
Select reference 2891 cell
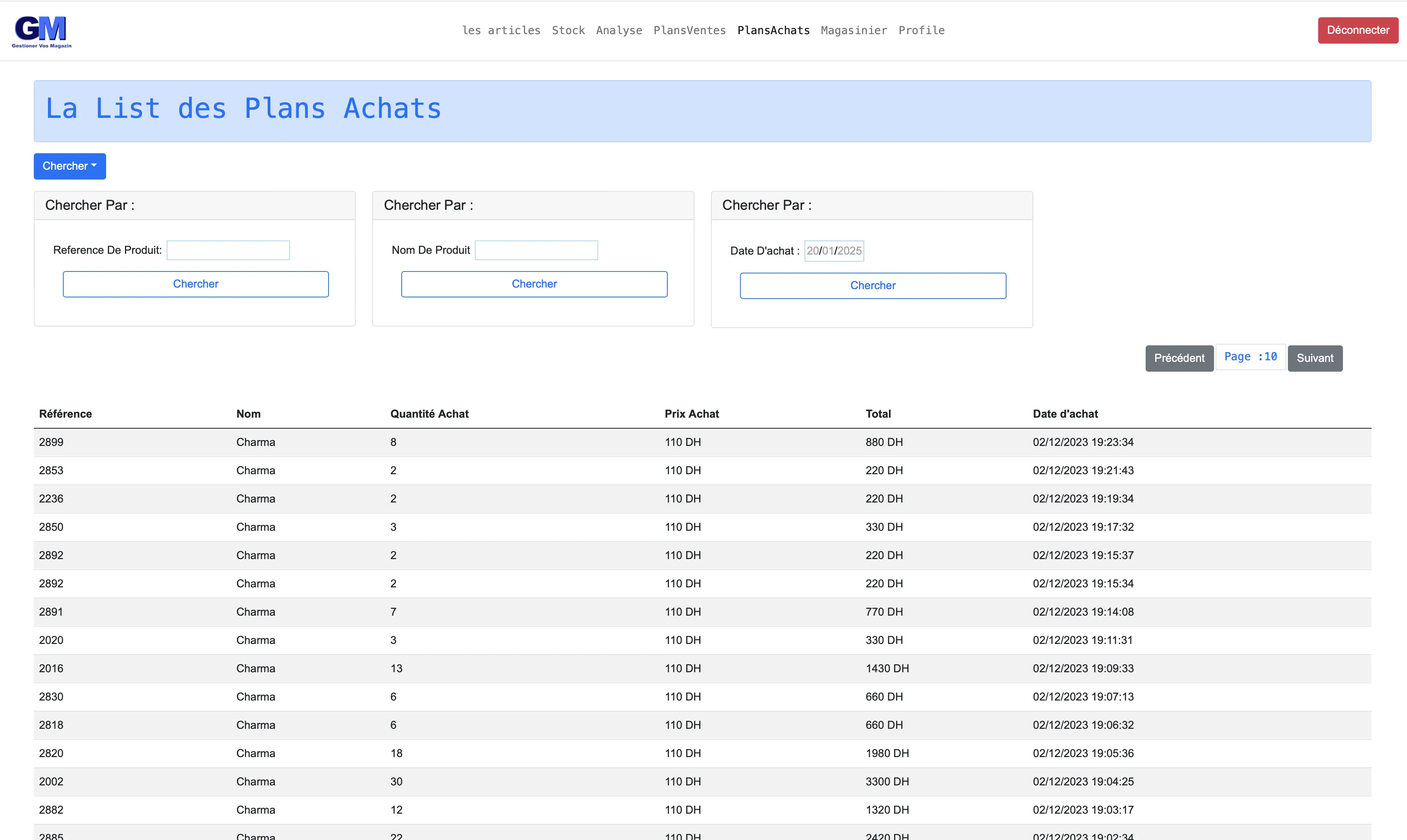pyautogui.click(x=51, y=612)
